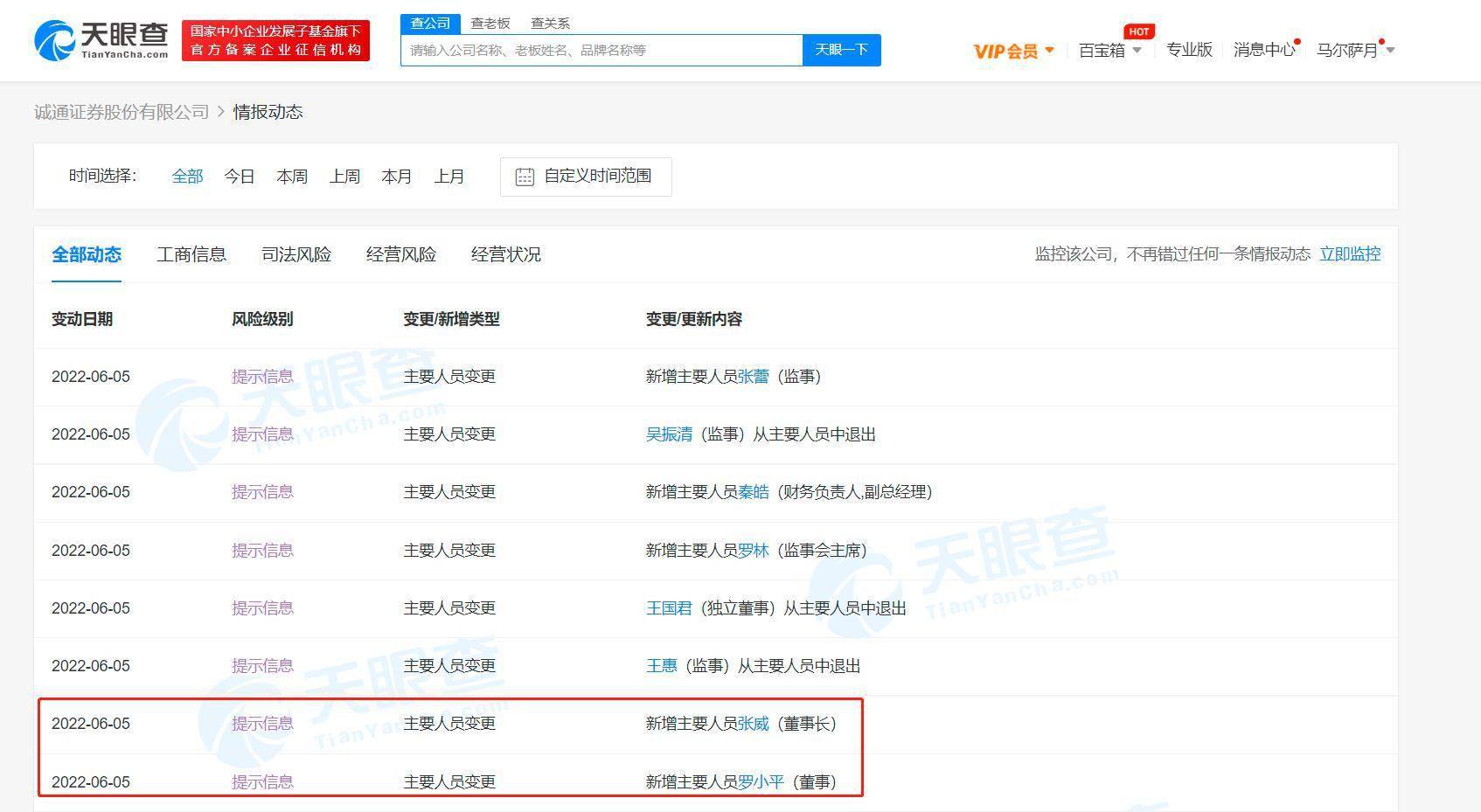Click the 立即监控 link
The height and width of the screenshot is (812, 1481).
[1349, 254]
